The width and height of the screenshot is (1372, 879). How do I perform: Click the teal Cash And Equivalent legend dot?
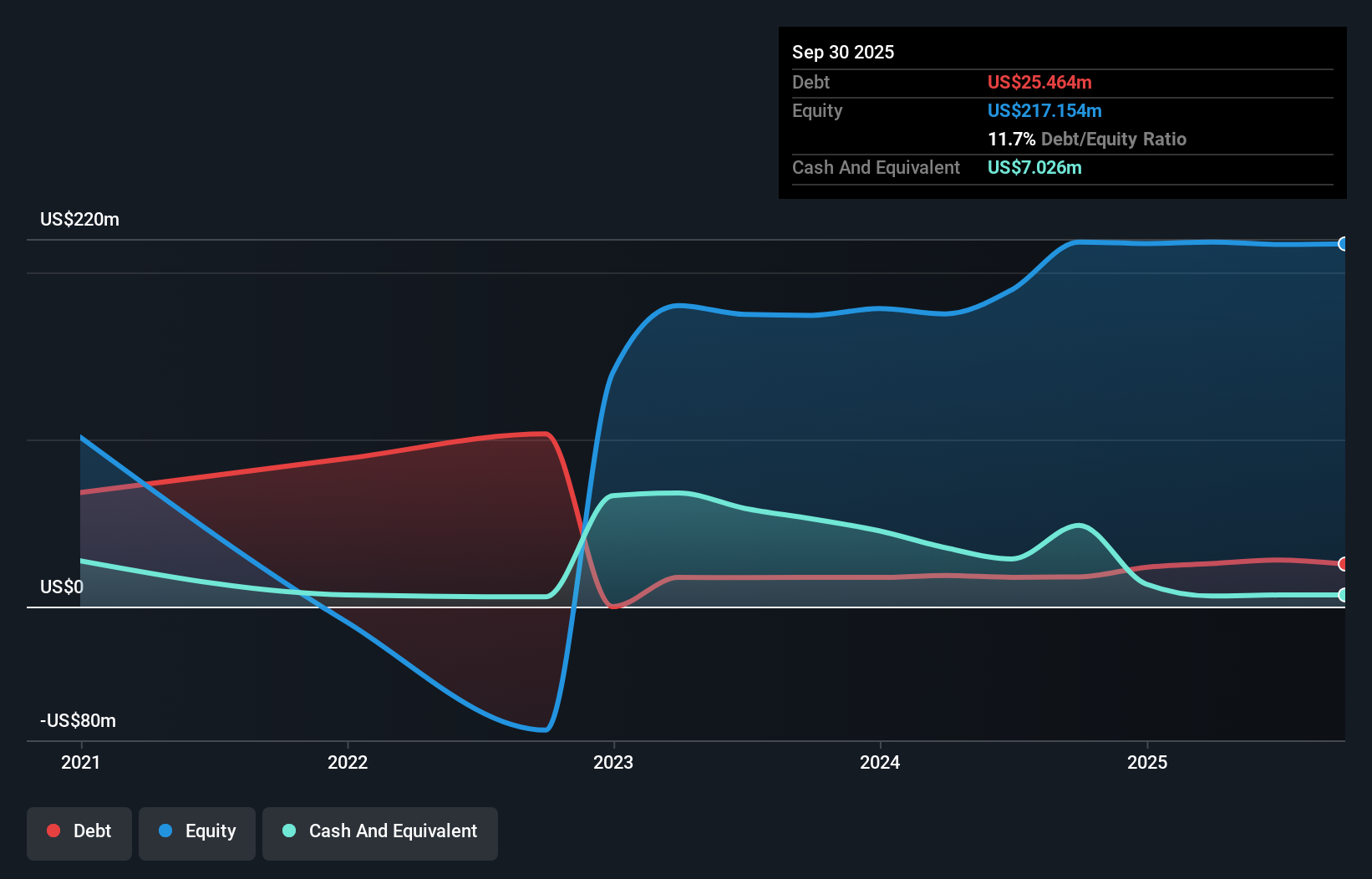click(x=288, y=830)
